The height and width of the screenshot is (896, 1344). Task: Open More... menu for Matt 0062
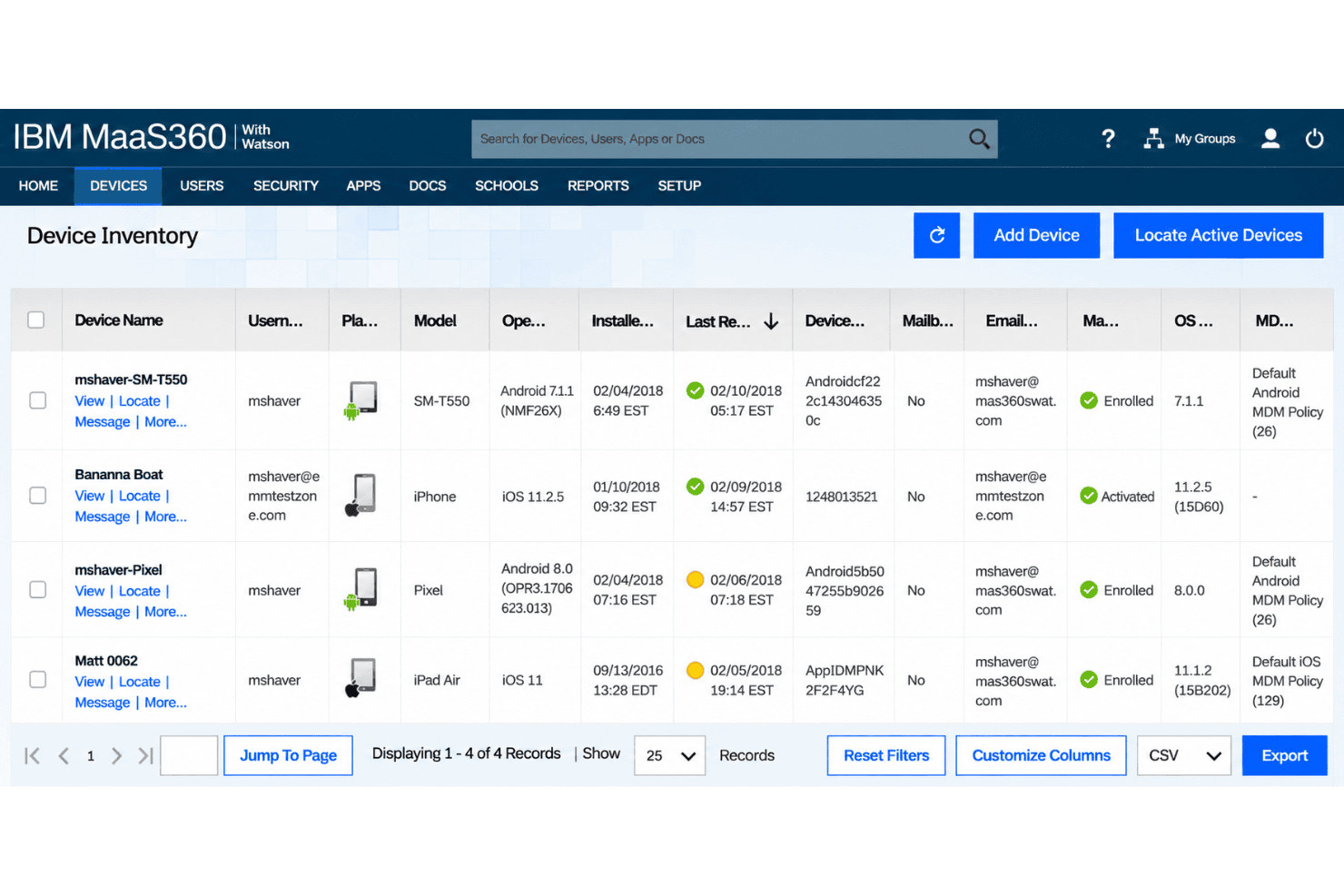point(165,702)
